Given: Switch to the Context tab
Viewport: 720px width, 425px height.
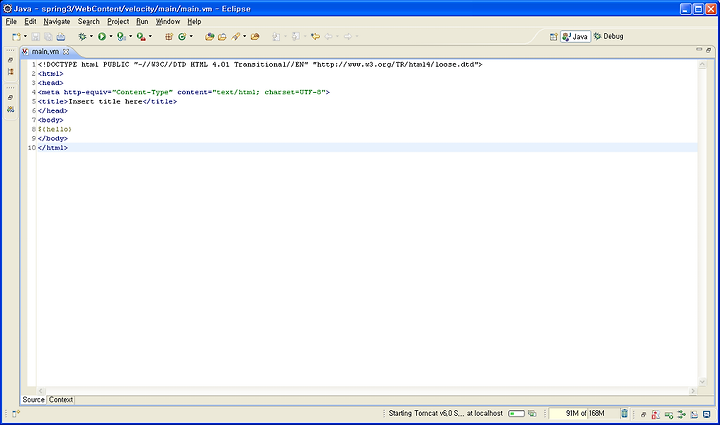Looking at the screenshot, I should click(x=61, y=400).
